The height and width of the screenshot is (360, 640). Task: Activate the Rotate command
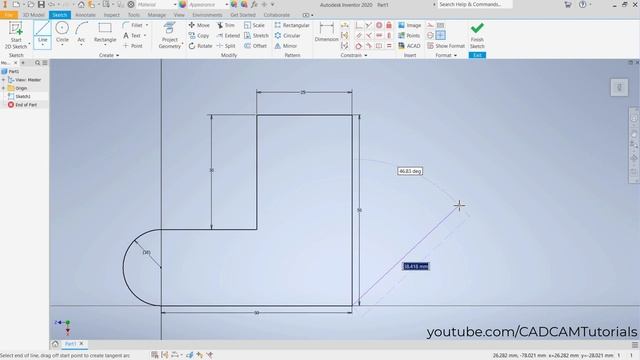200,46
